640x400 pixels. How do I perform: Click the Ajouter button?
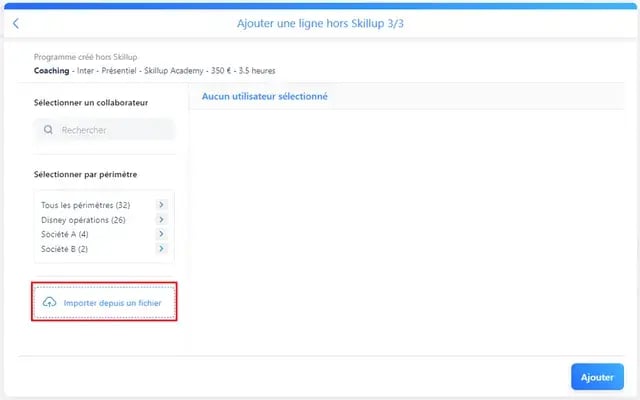tap(597, 377)
